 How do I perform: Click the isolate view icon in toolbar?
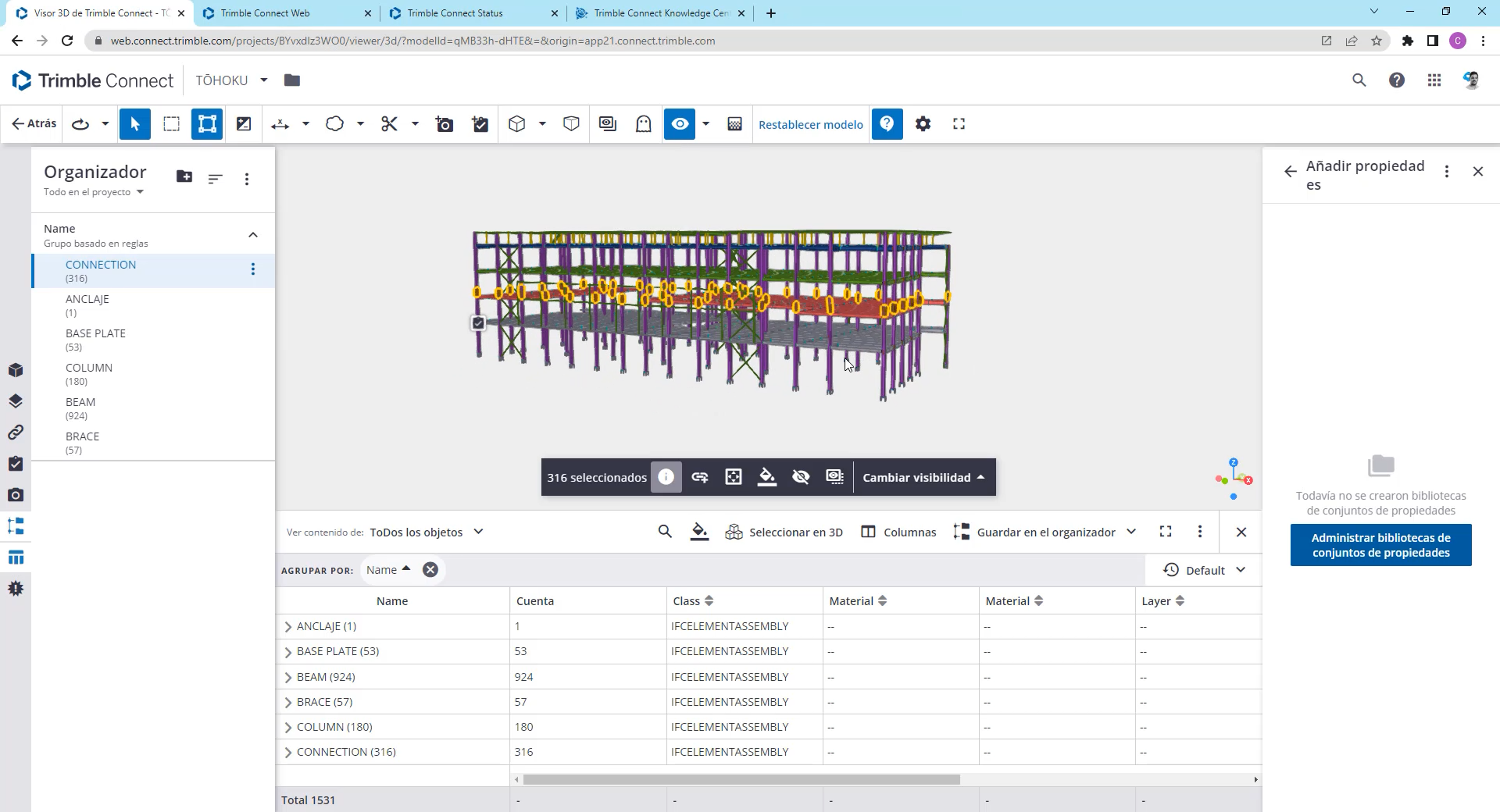pos(608,124)
